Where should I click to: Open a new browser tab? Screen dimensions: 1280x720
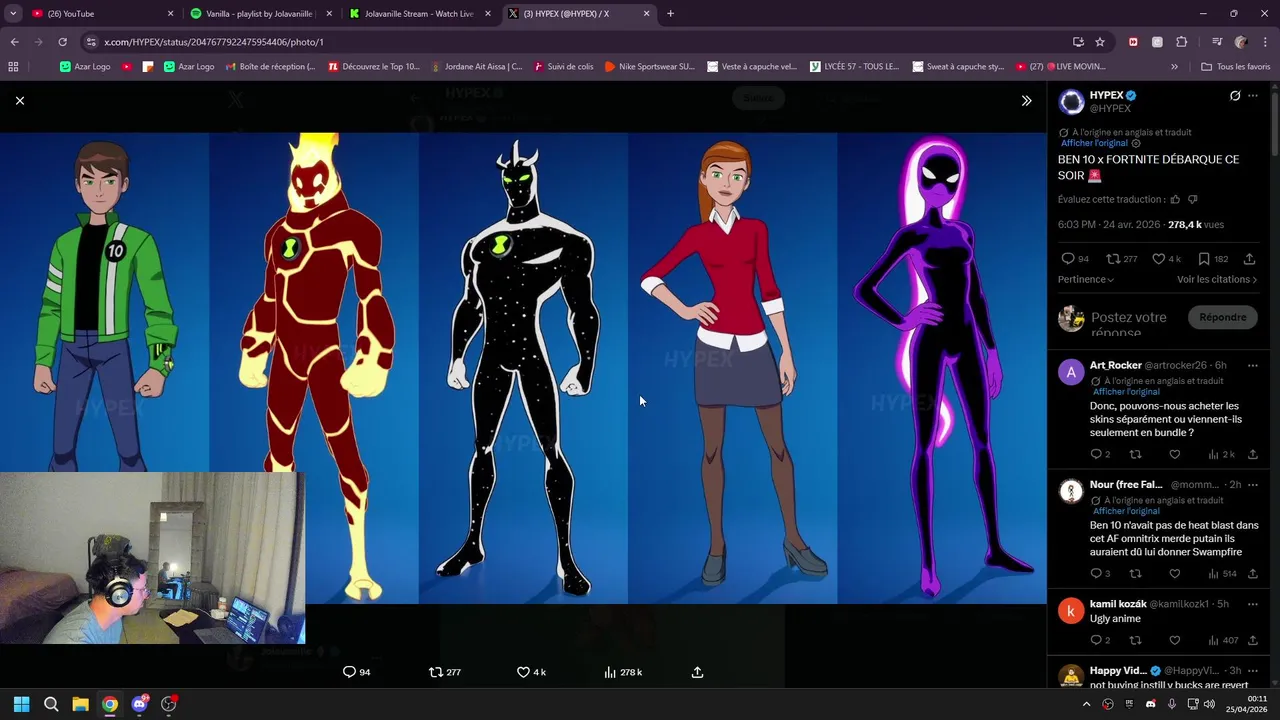coord(670,14)
